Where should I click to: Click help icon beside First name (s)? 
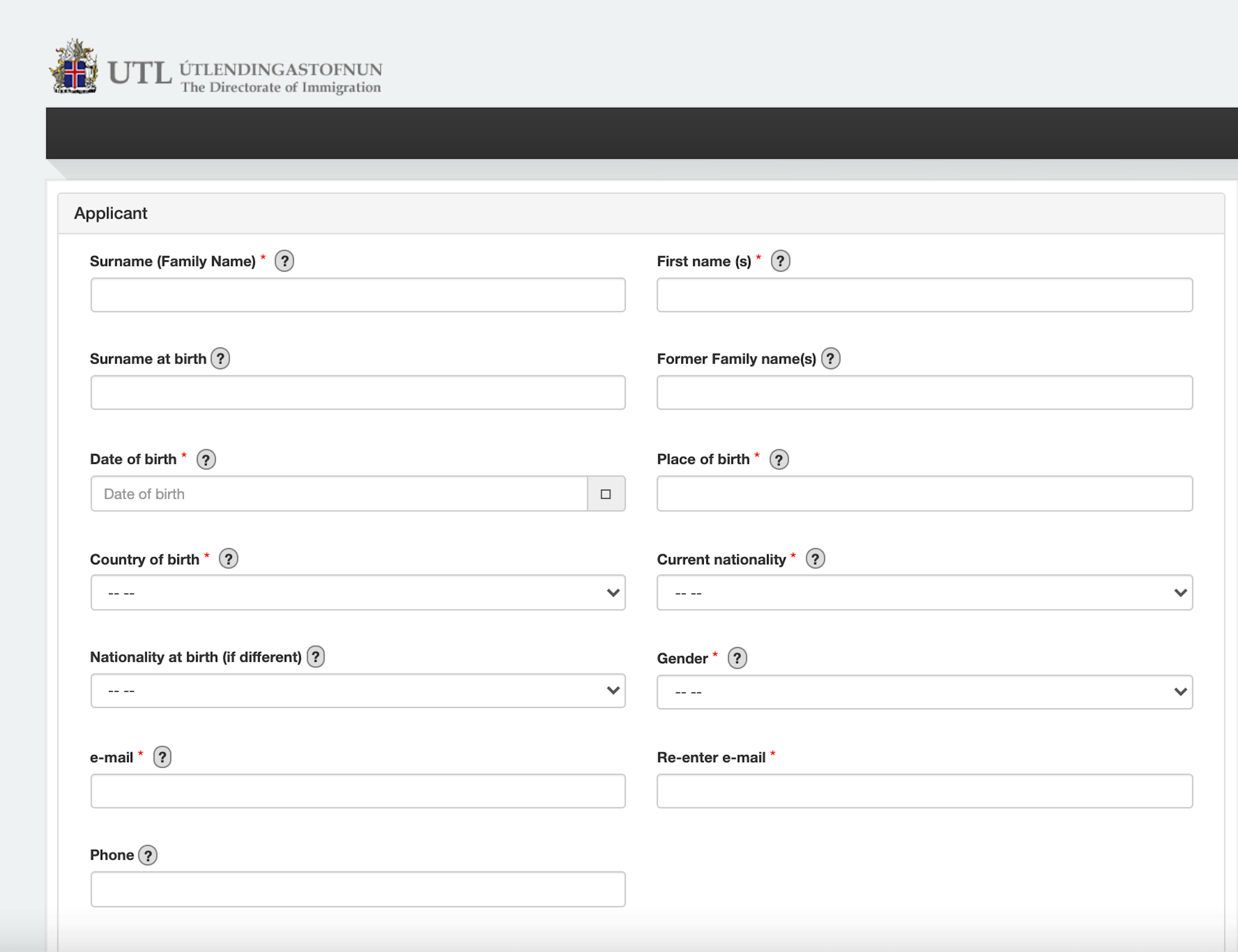pos(780,261)
